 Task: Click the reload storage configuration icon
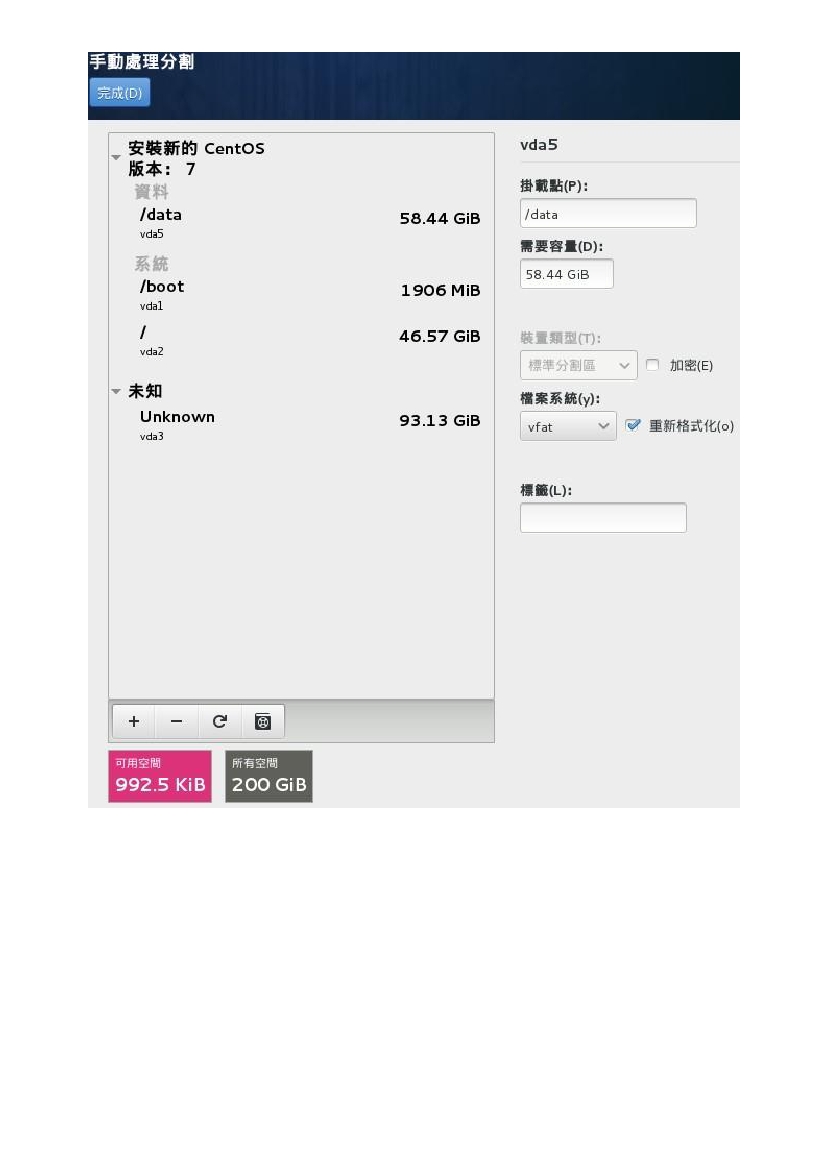tap(219, 721)
